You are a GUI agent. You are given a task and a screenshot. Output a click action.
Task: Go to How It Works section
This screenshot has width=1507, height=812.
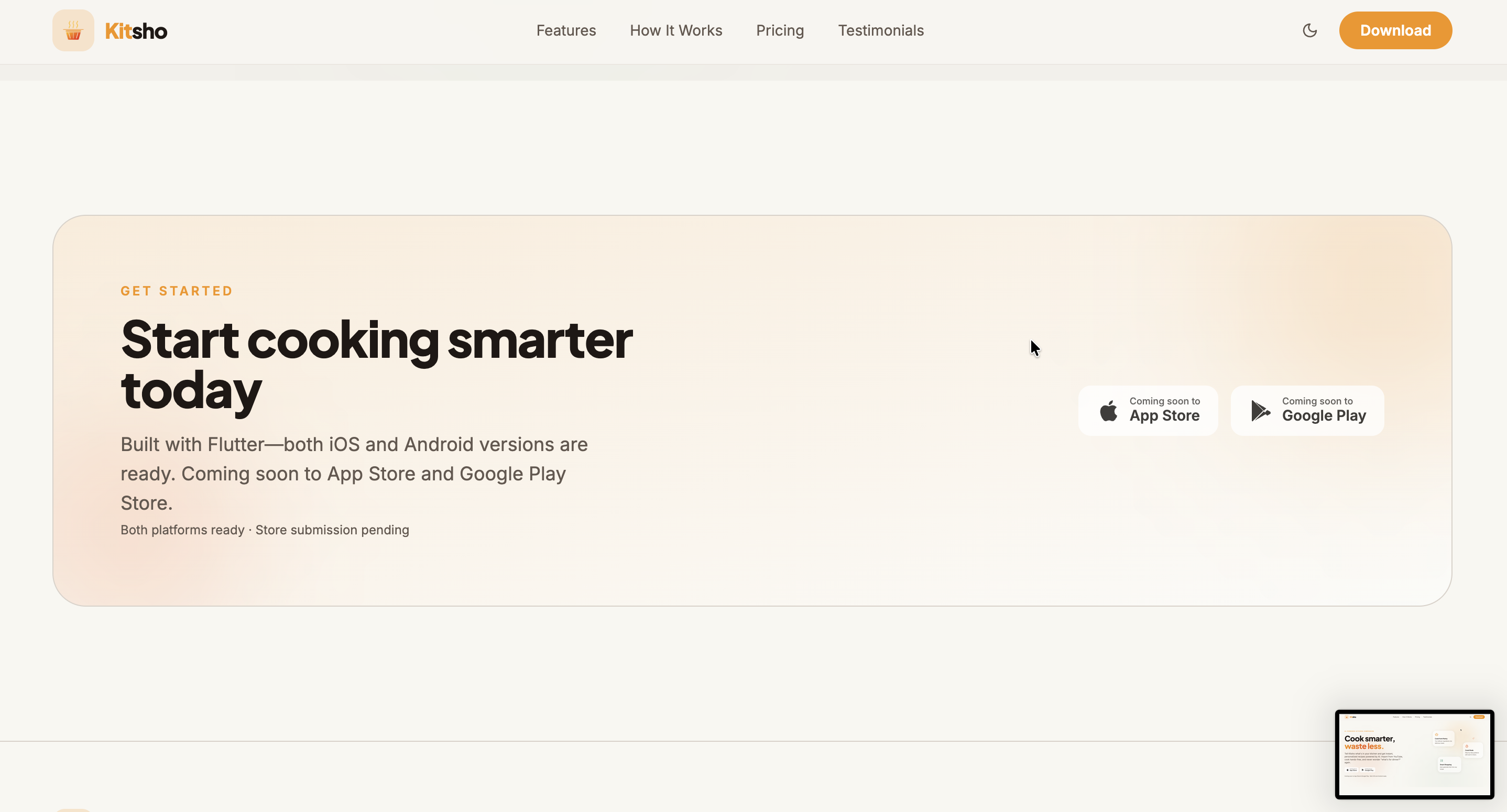[x=676, y=30]
